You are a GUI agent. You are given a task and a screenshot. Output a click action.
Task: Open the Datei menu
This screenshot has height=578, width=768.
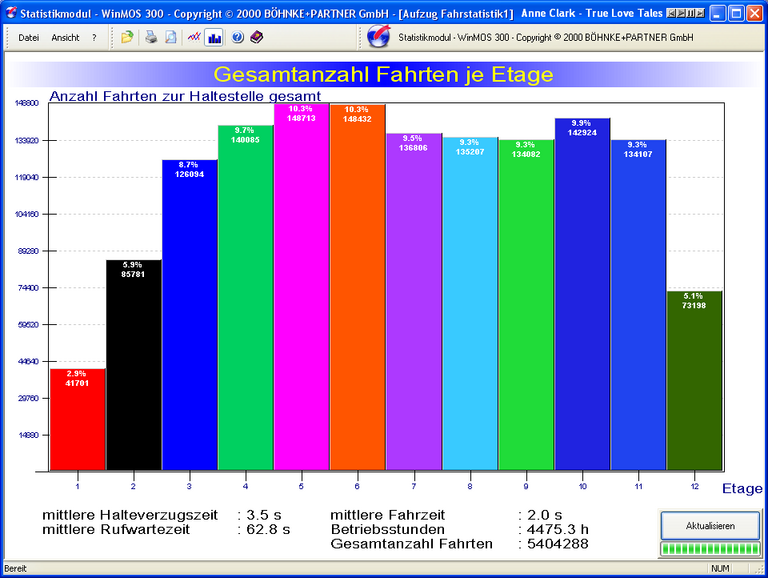click(28, 37)
